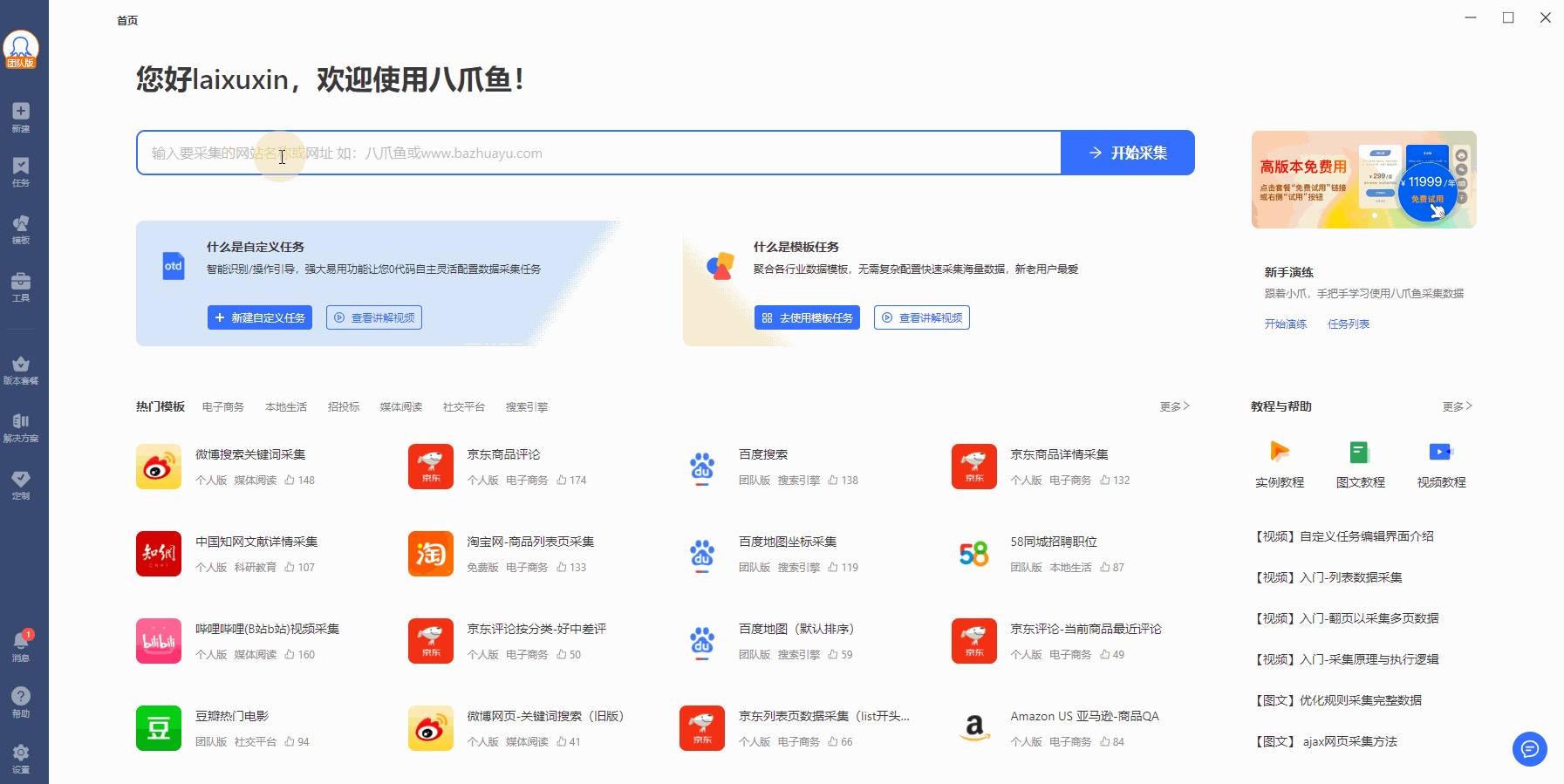Click the 视频教程 video icon
Image resolution: width=1564 pixels, height=784 pixels.
click(x=1441, y=452)
